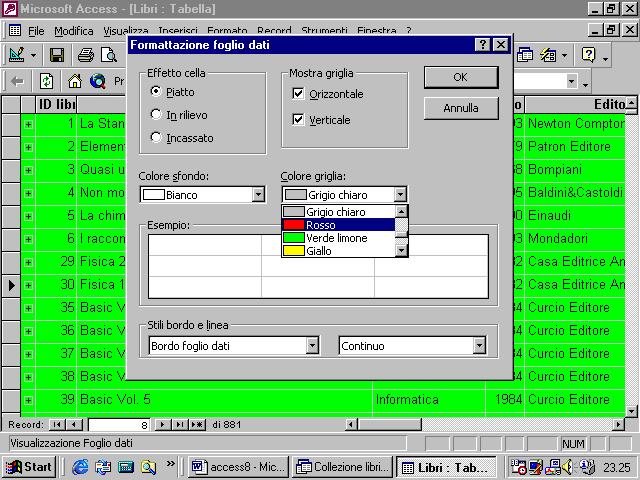
Task: Open the Bordo foglio dati dropdown
Action: [312, 346]
